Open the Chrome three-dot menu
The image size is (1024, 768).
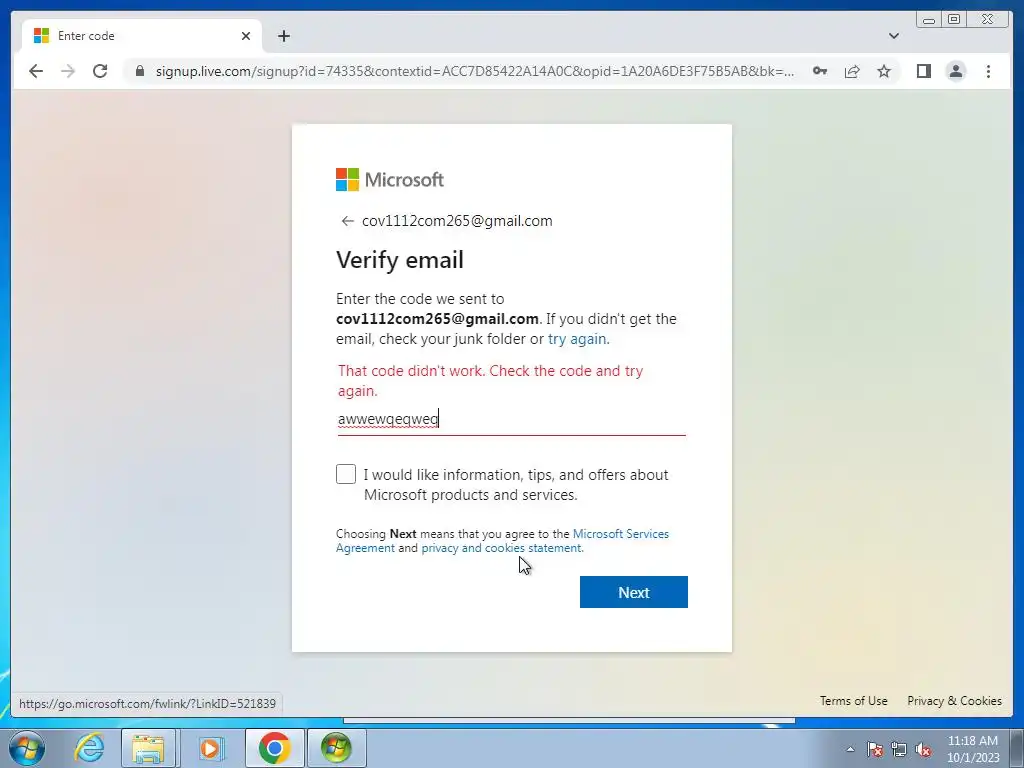click(x=988, y=71)
